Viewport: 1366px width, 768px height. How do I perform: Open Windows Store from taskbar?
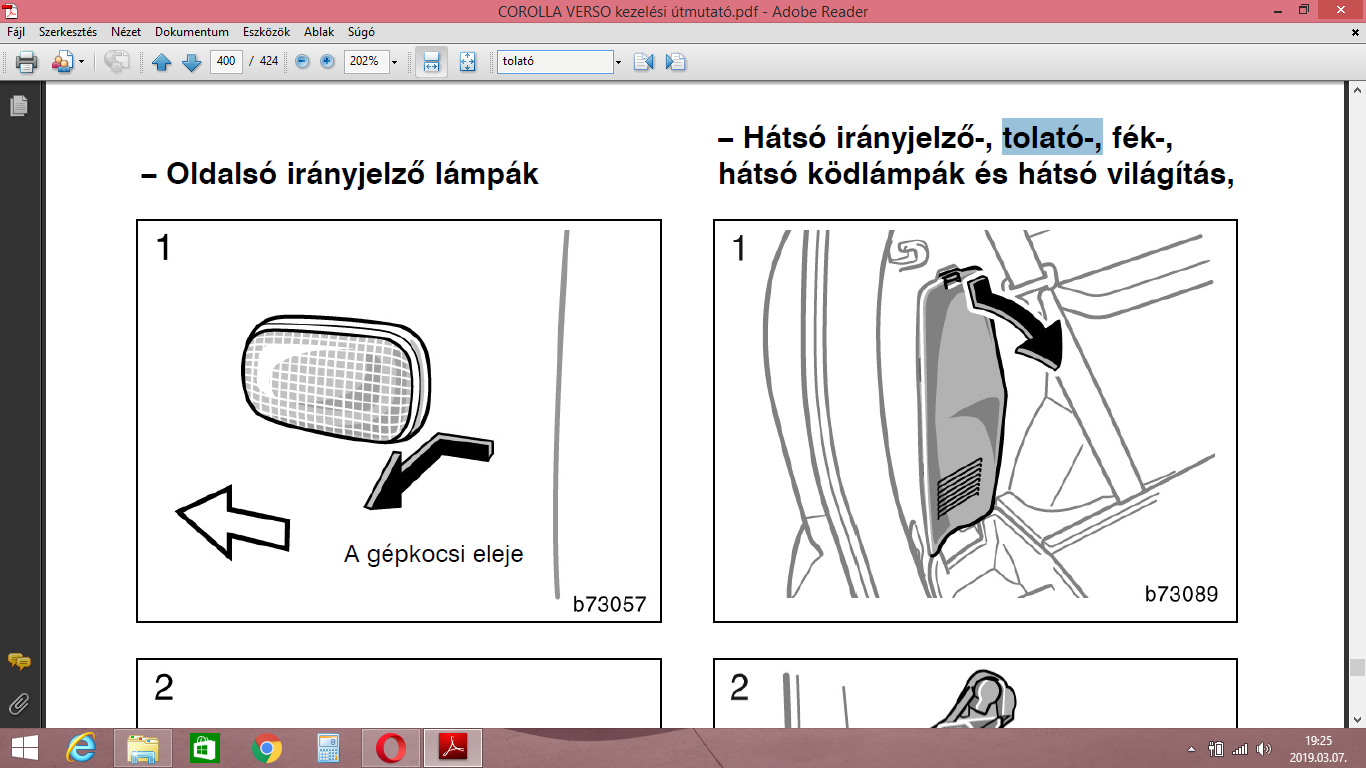[x=205, y=747]
